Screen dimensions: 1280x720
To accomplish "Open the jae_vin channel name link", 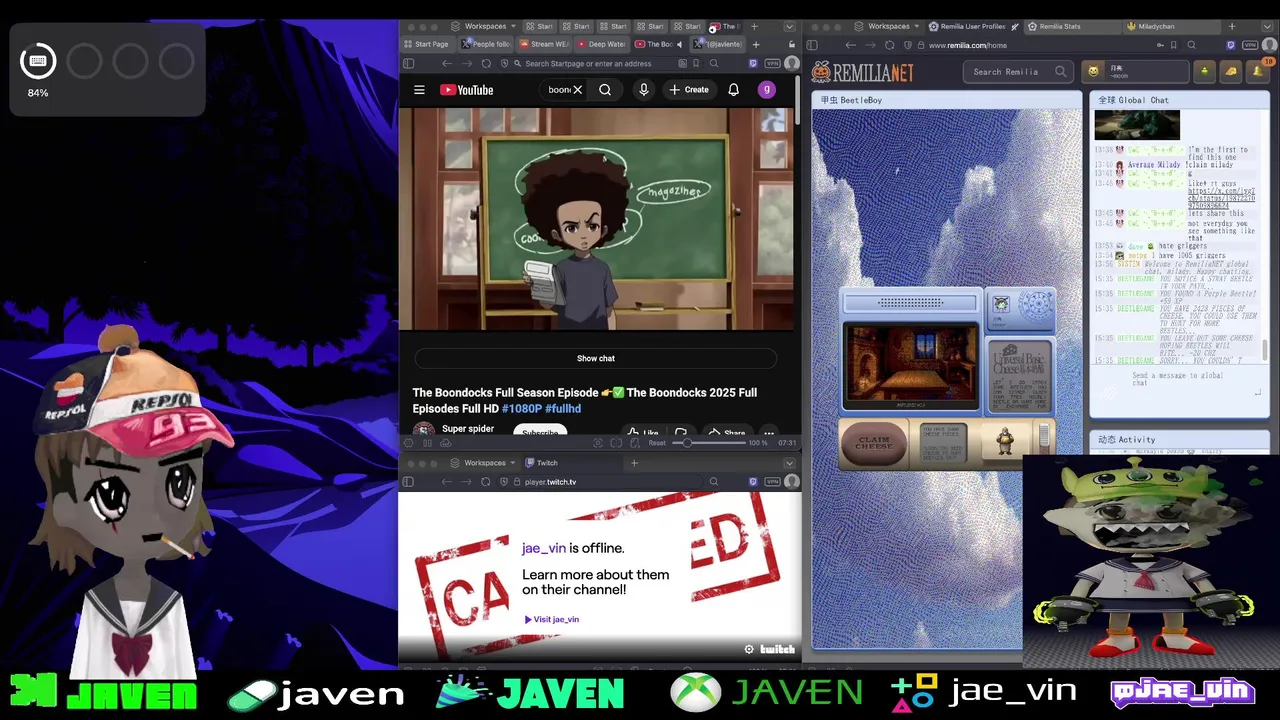I will pyautogui.click(x=543, y=548).
